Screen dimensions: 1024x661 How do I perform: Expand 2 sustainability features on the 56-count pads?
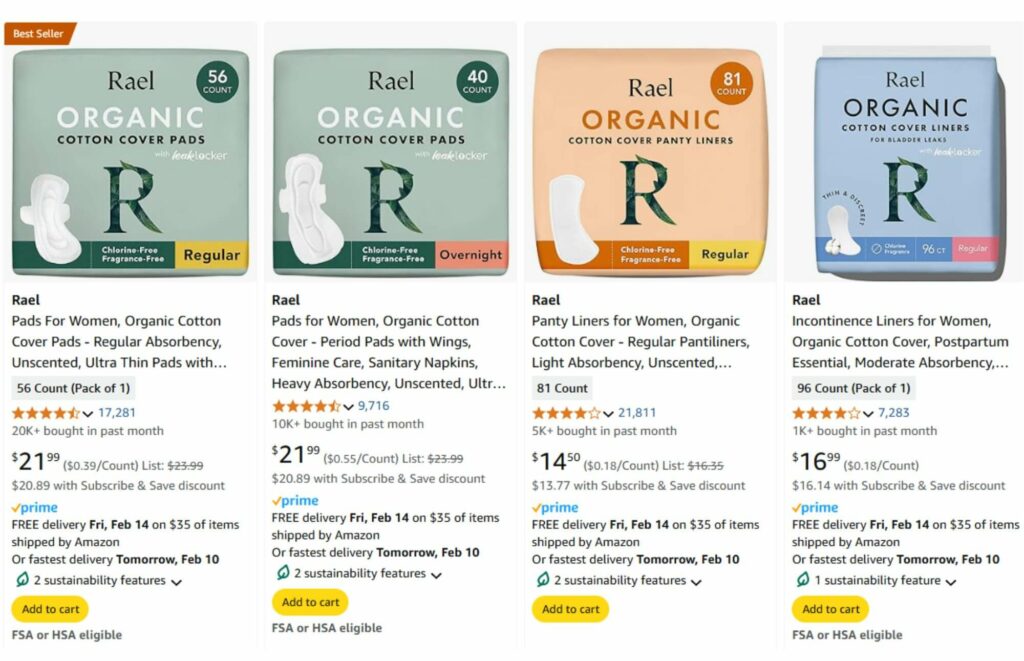click(x=108, y=580)
